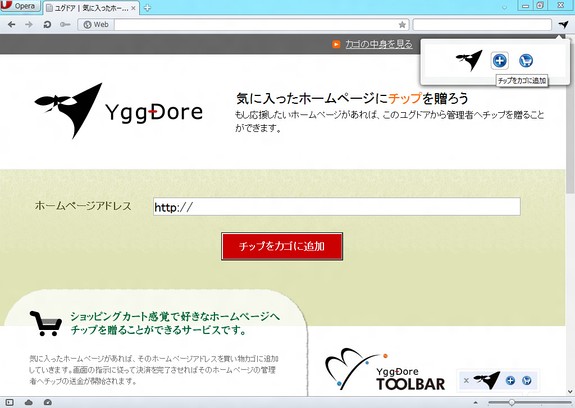Click the YggDore extension toolbar icon
The image size is (575, 408).
pyautogui.click(x=563, y=25)
